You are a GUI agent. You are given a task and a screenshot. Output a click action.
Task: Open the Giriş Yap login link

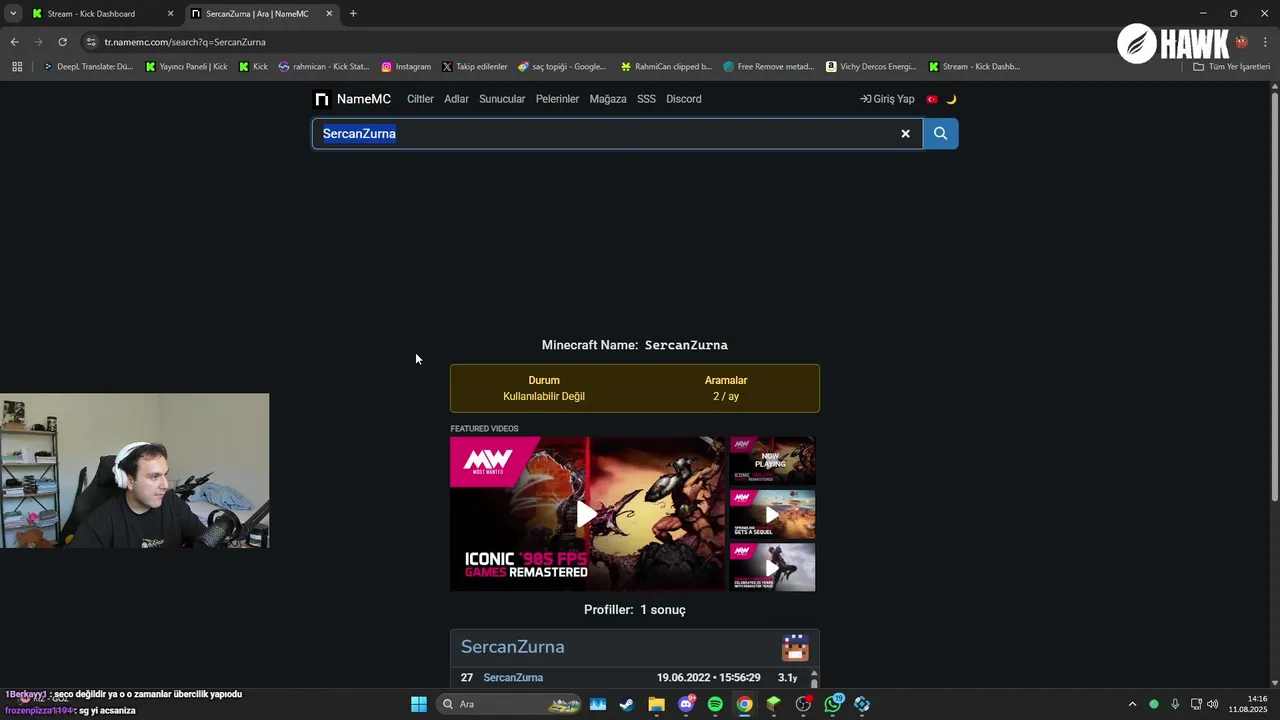tap(887, 99)
